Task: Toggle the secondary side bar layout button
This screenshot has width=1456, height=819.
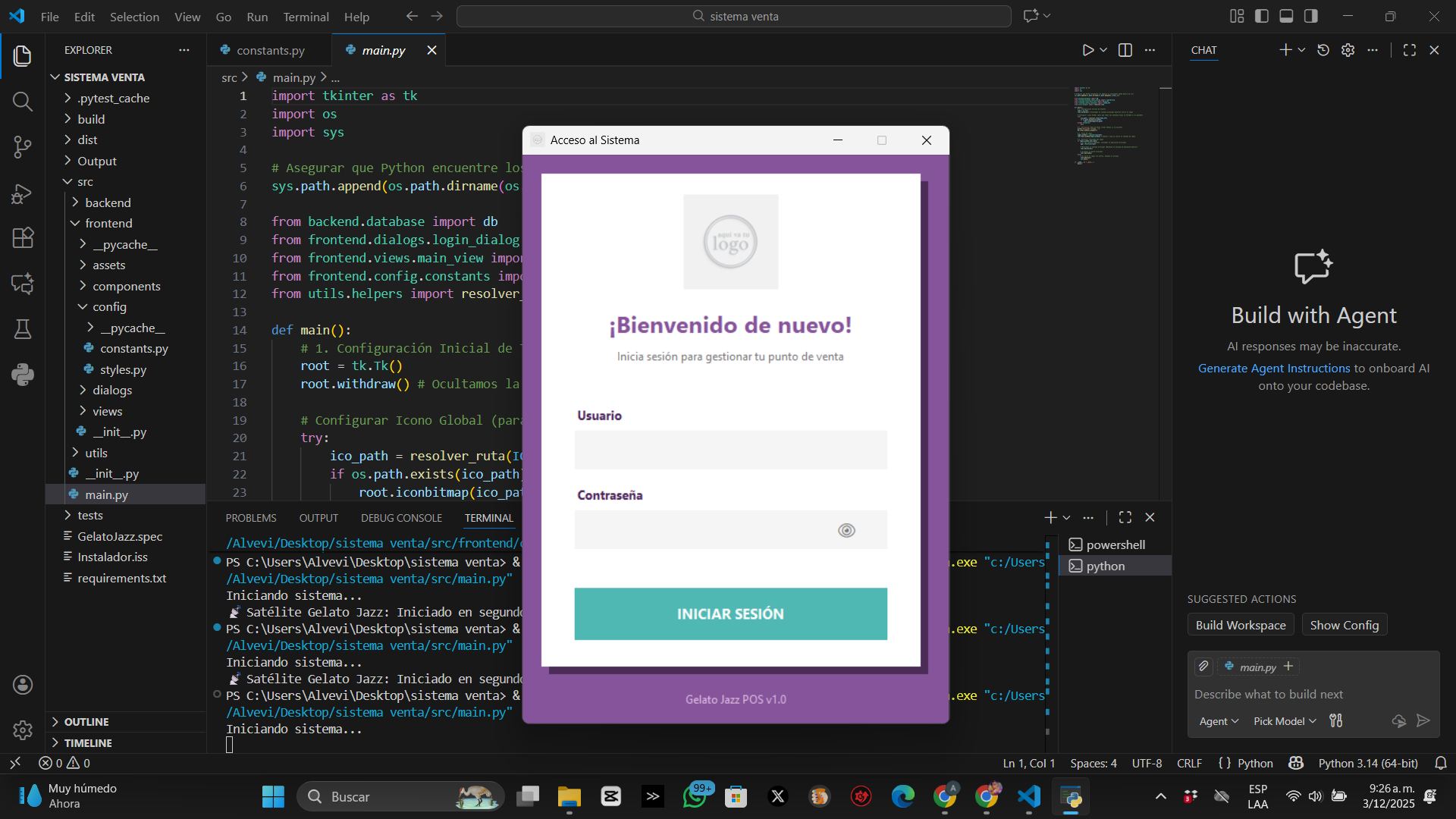Action: coord(1310,16)
